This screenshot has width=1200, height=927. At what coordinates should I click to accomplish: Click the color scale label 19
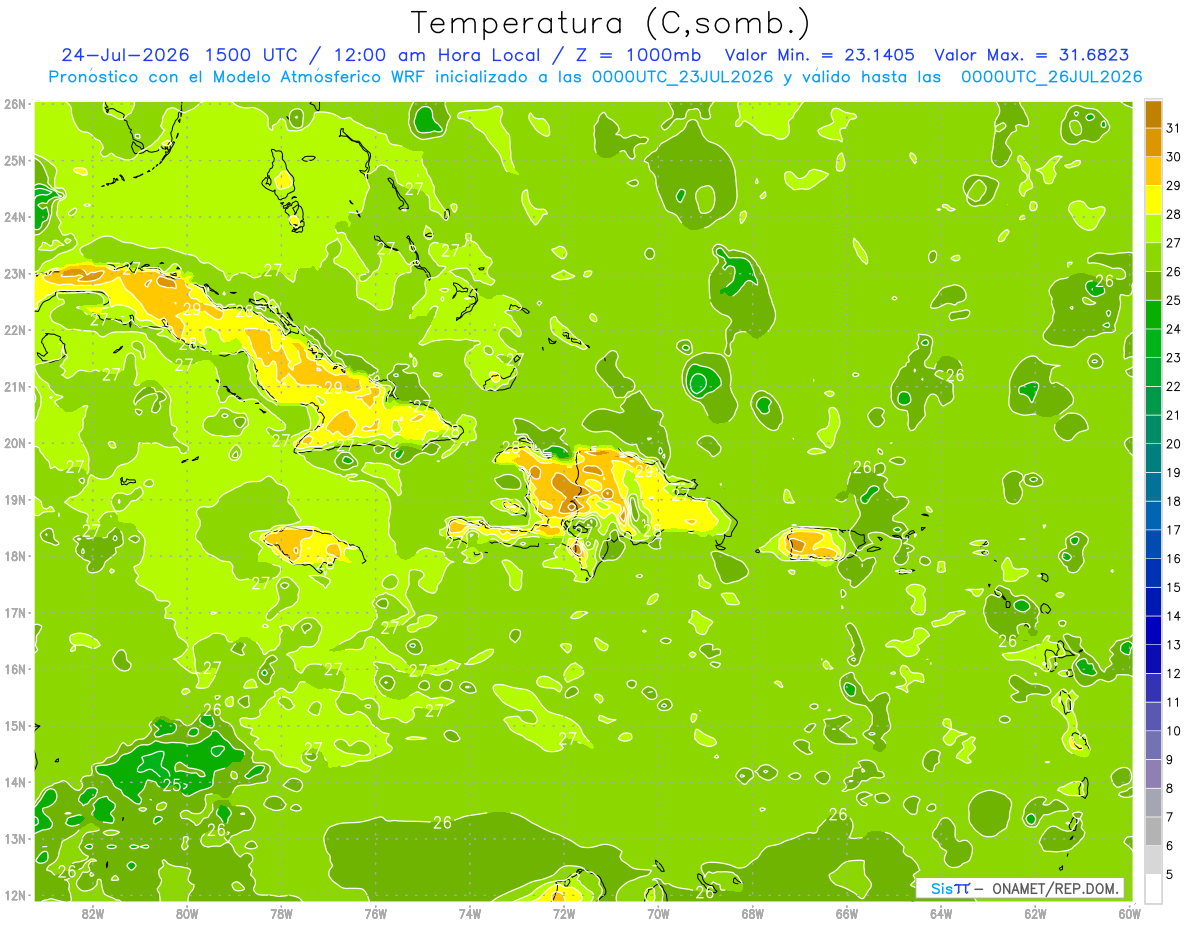tap(1173, 472)
